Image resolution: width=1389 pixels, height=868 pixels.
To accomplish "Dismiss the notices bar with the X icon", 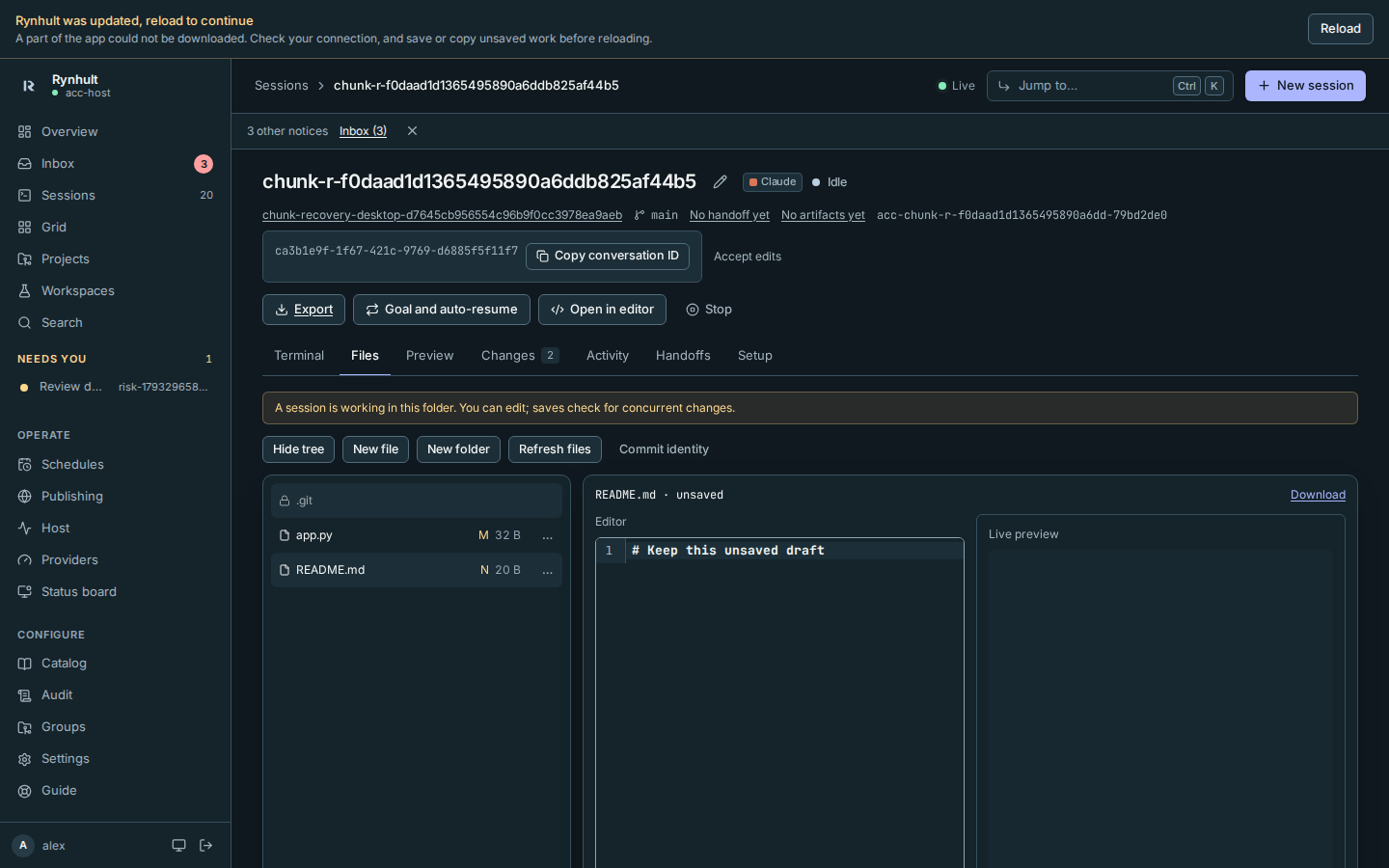I will click(x=412, y=131).
